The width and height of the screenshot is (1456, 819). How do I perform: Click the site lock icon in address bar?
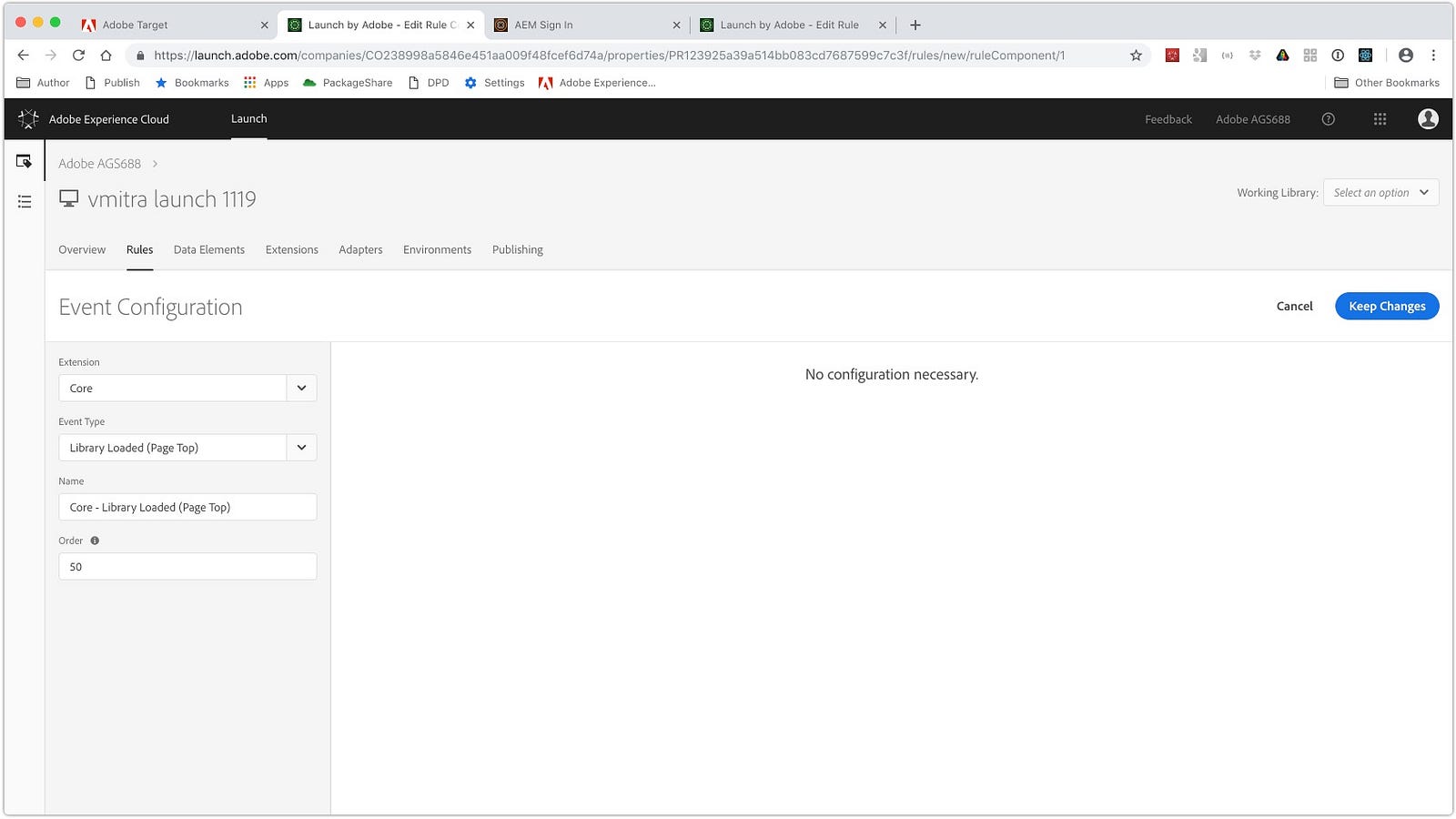(x=139, y=56)
